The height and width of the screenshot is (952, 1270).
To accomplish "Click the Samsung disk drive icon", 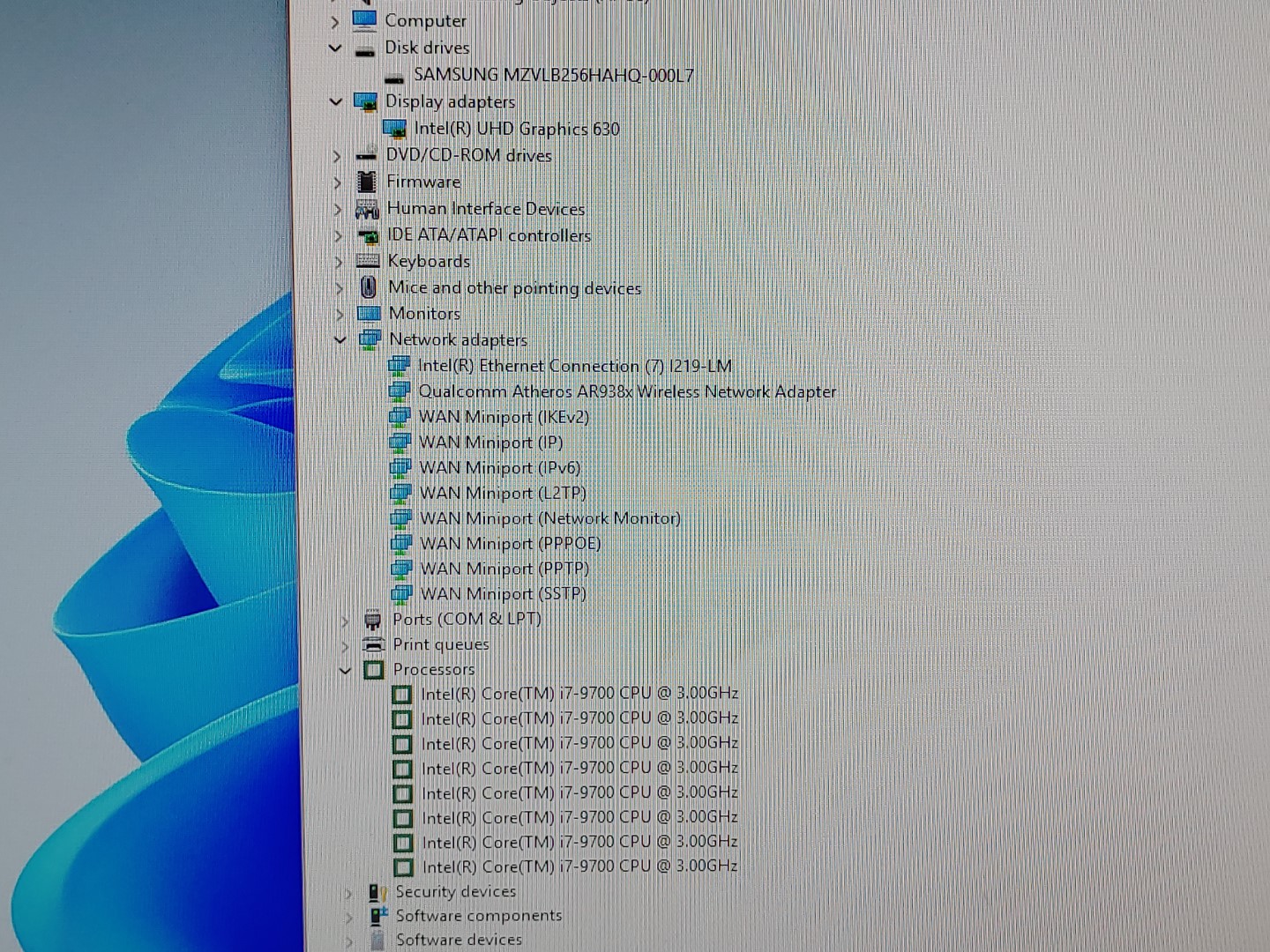I will coord(394,78).
